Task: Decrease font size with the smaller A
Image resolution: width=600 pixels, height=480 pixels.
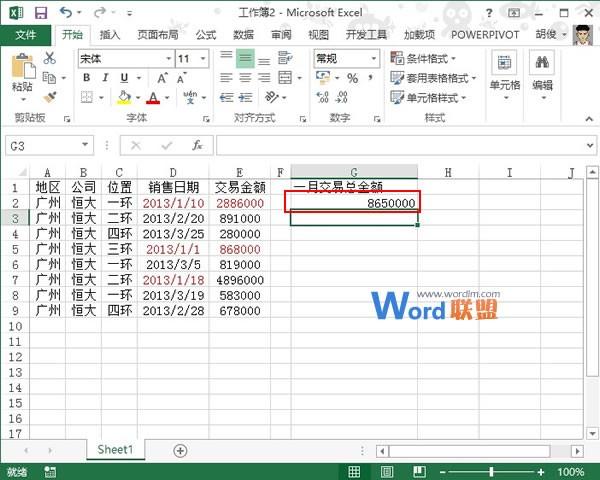Action: 181,78
